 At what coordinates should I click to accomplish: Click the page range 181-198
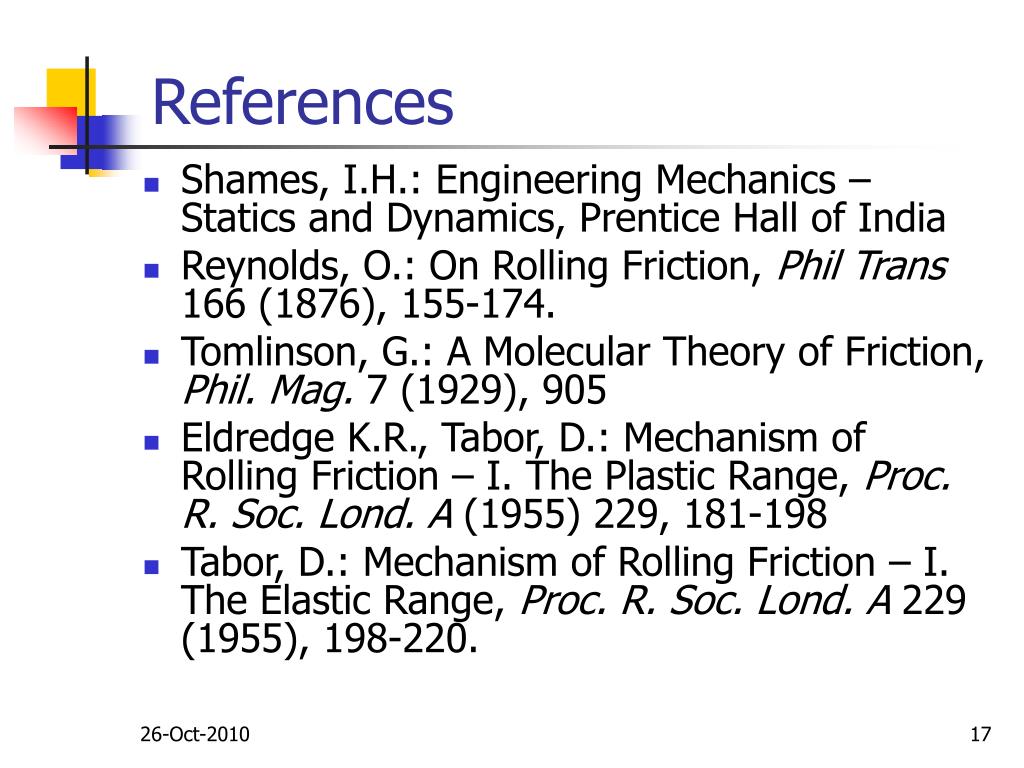(x=756, y=515)
